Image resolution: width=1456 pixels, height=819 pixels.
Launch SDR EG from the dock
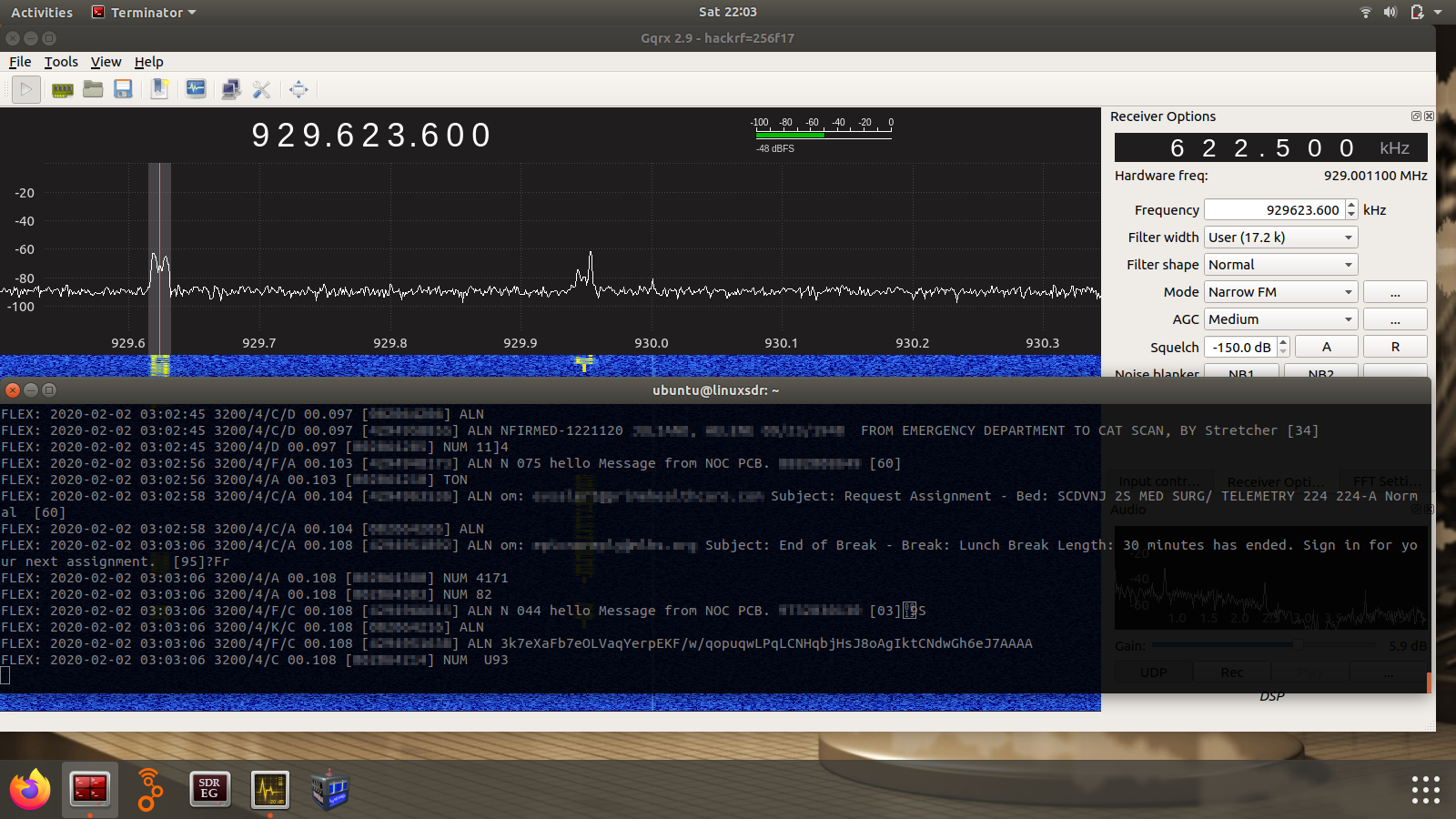(209, 789)
